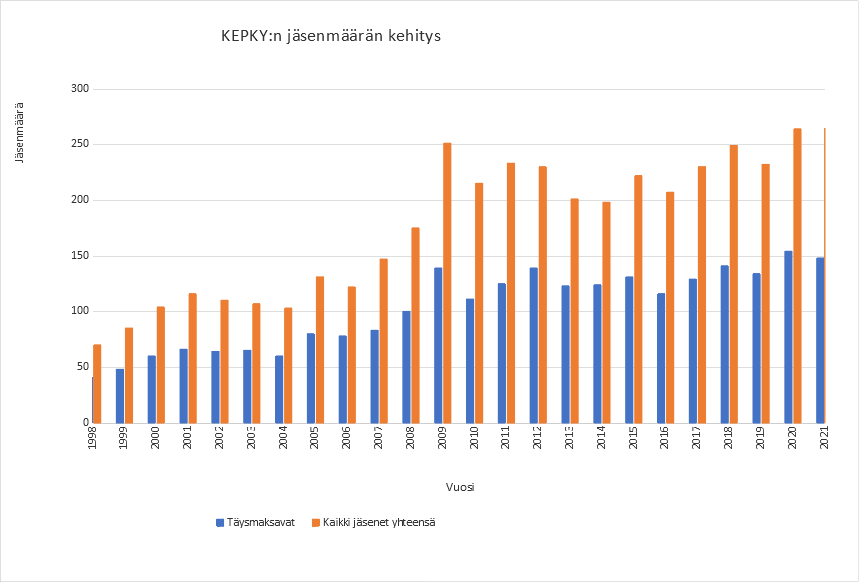The height and width of the screenshot is (582, 859).
Task: Click the 200 value on the vertical axis
Action: coord(80,200)
